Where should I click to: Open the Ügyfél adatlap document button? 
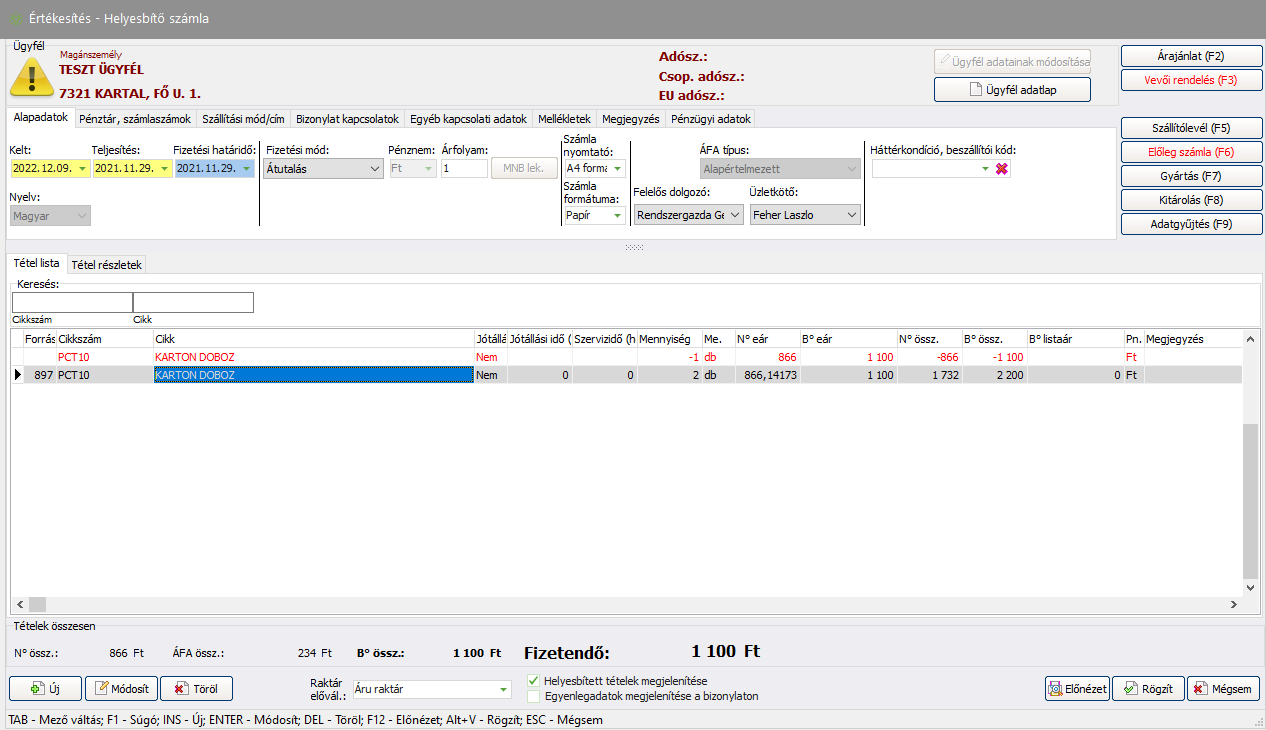(x=1012, y=90)
